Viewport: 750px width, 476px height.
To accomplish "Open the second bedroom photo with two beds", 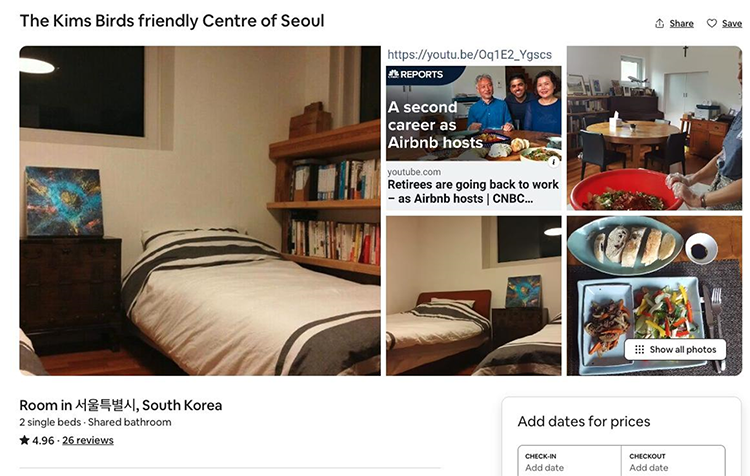I will (474, 296).
